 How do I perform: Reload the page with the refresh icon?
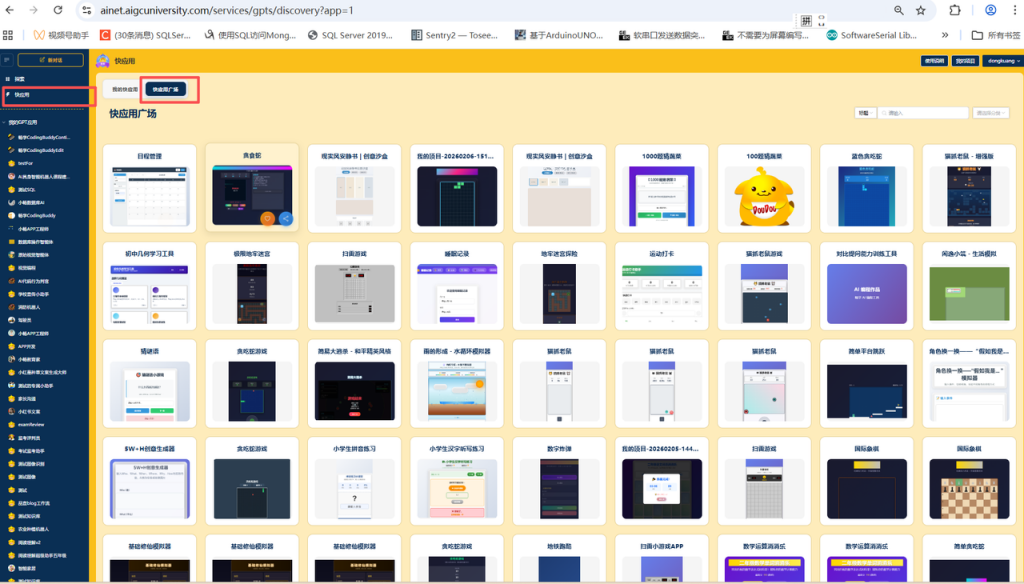[x=58, y=10]
